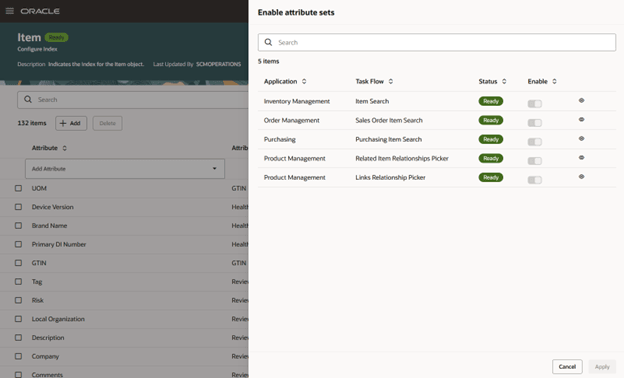624x378 pixels.
Task: Check the GTIN attribute checkbox
Action: pyautogui.click(x=18, y=263)
